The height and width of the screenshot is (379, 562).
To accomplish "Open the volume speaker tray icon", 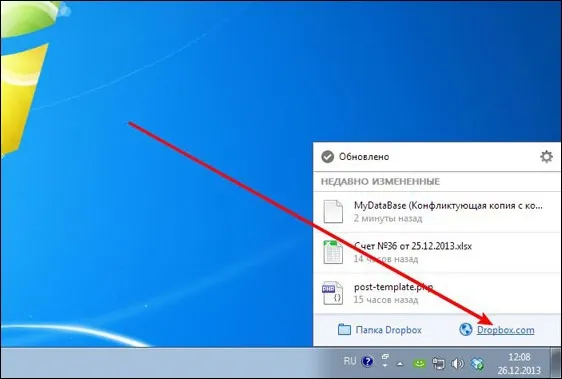I will [x=457, y=364].
